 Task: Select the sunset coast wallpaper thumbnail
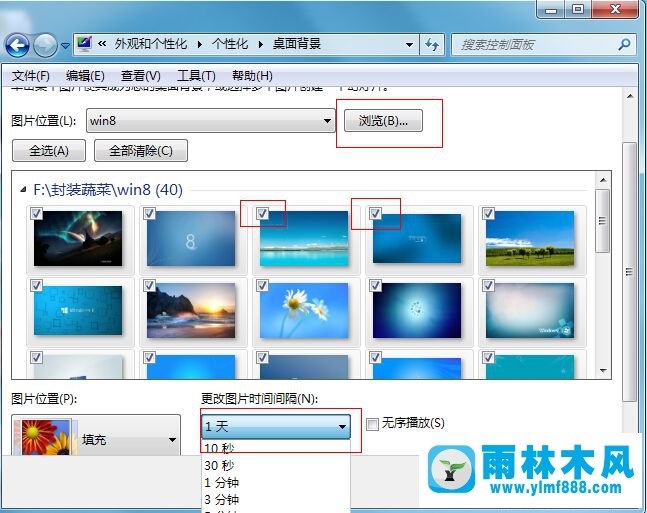point(191,310)
